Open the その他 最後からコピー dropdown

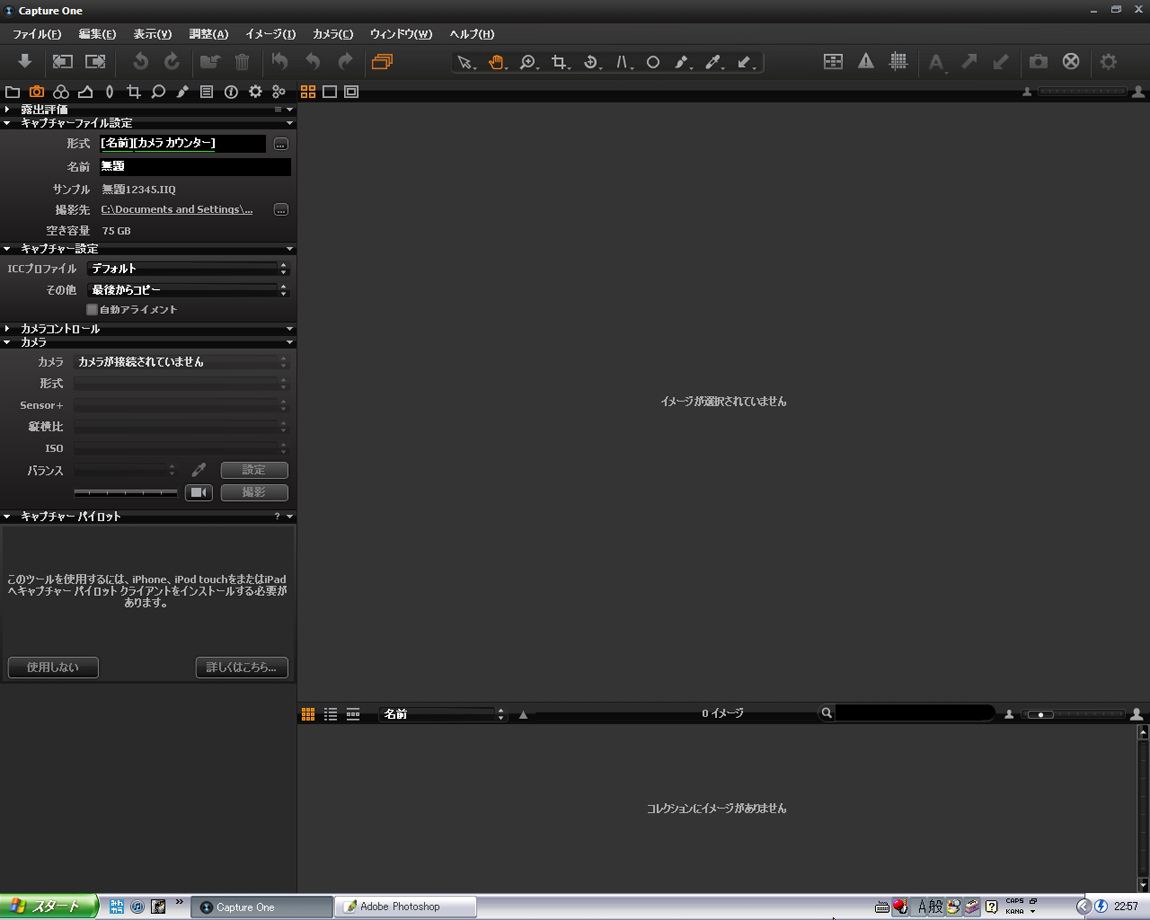pos(188,290)
